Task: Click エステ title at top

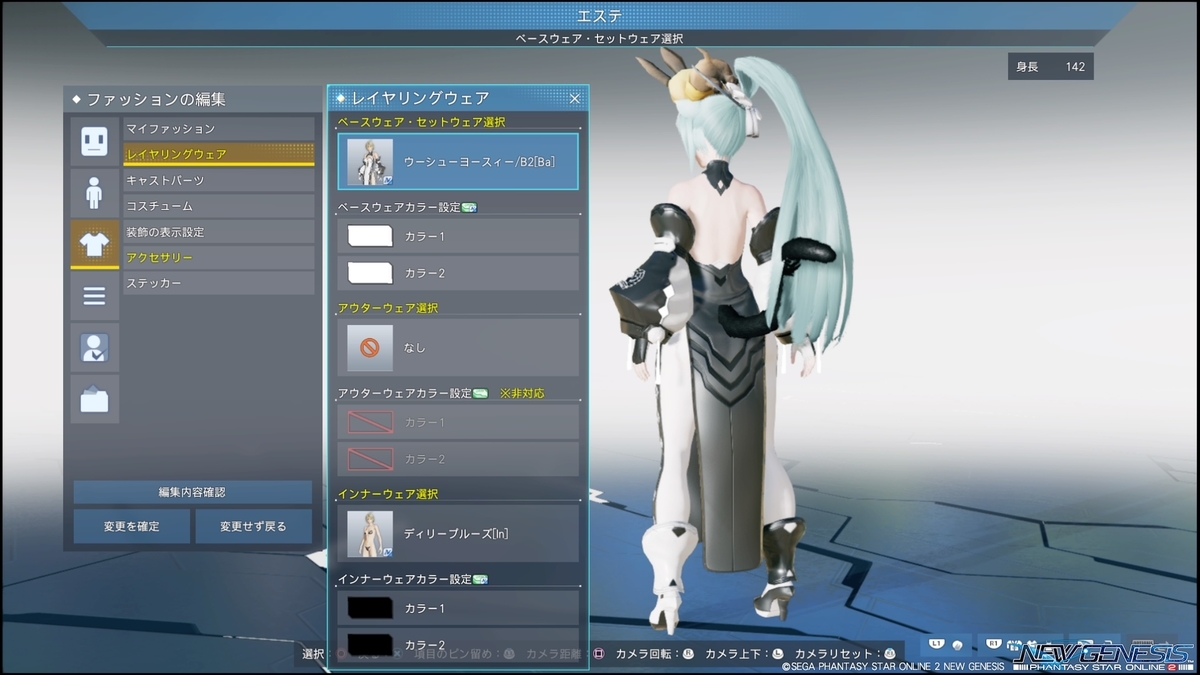Action: coord(599,16)
